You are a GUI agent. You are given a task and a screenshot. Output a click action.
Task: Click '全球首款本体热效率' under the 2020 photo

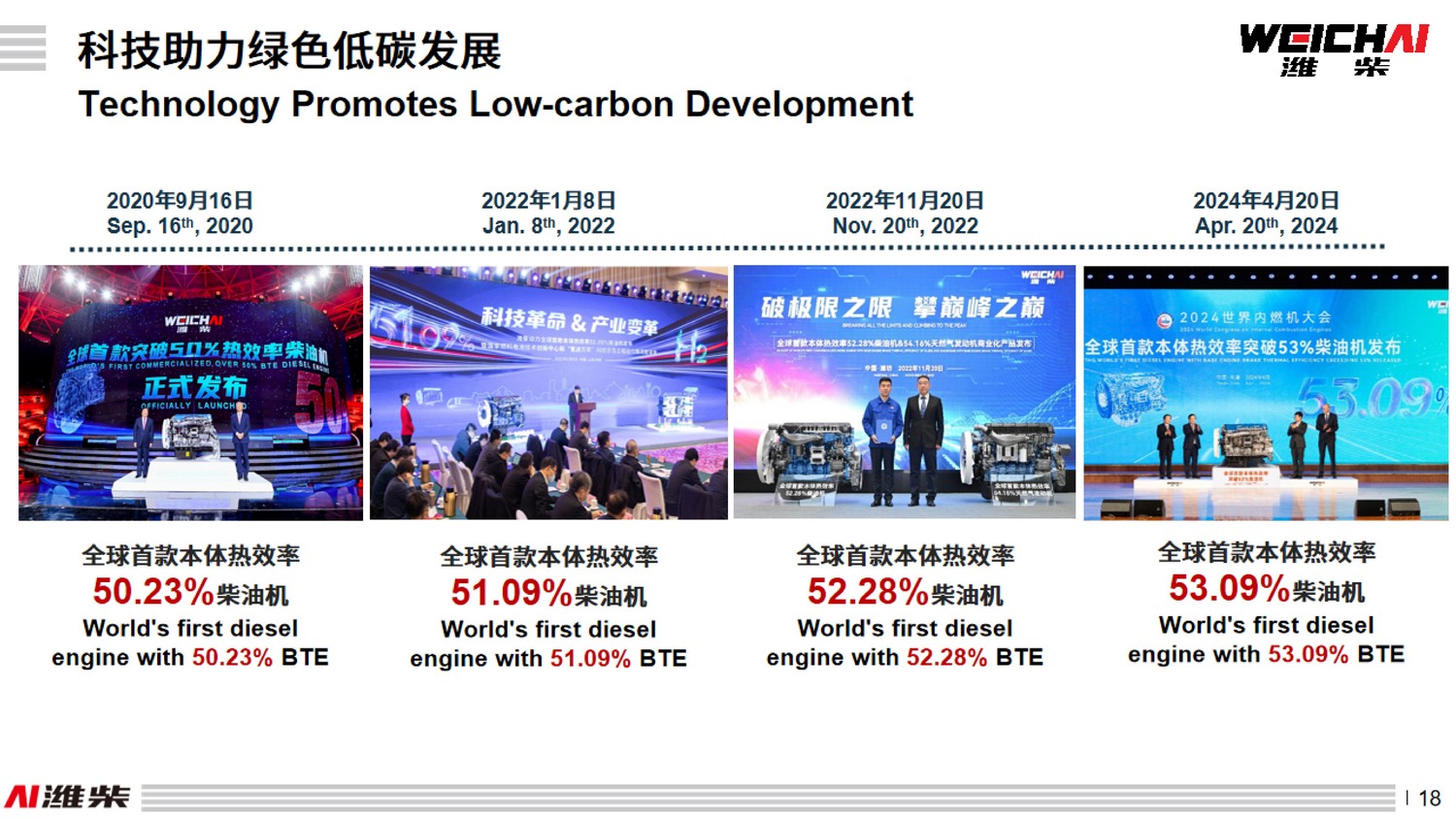pos(190,556)
